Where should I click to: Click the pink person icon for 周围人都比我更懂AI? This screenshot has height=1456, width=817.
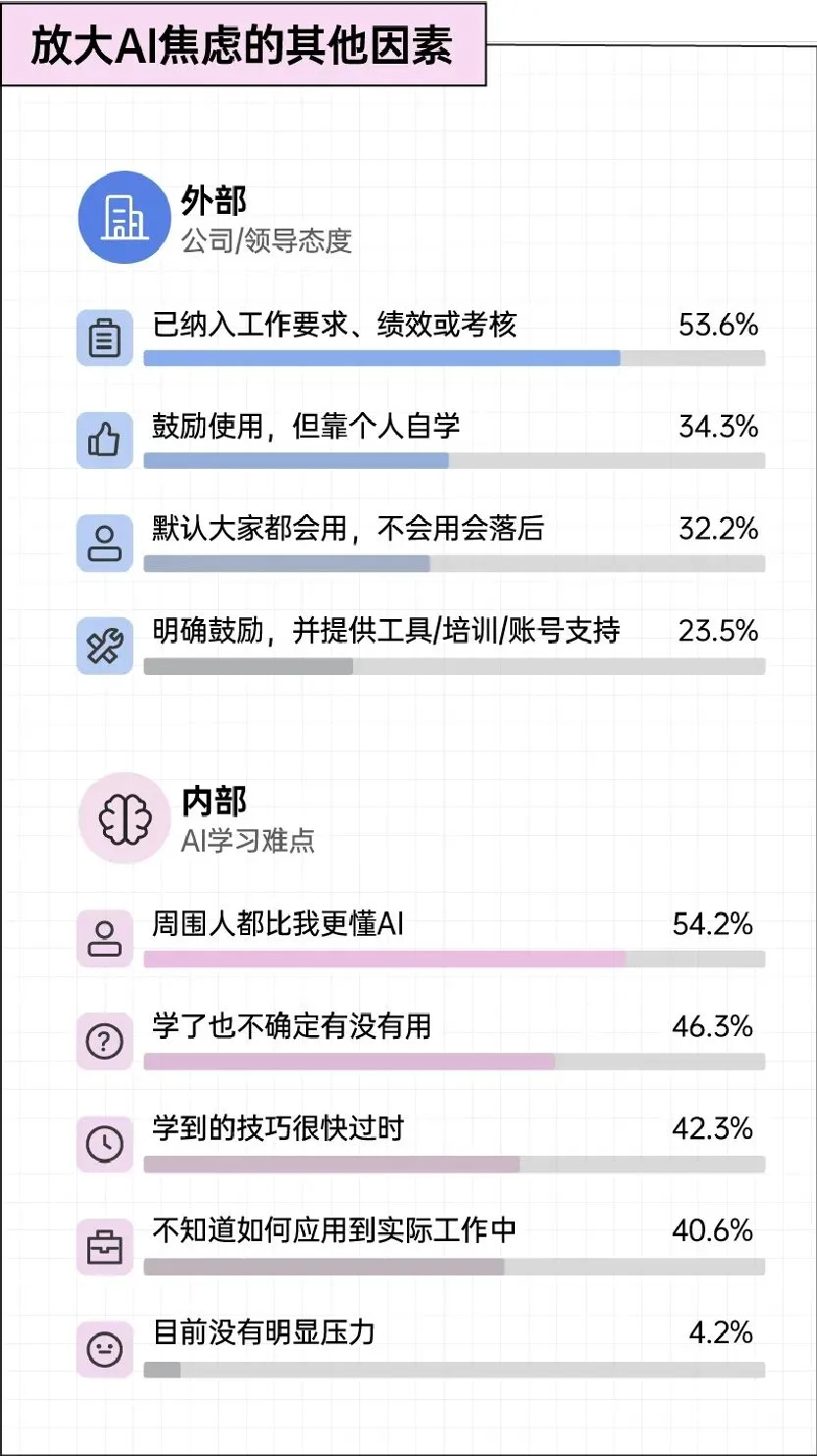105,939
